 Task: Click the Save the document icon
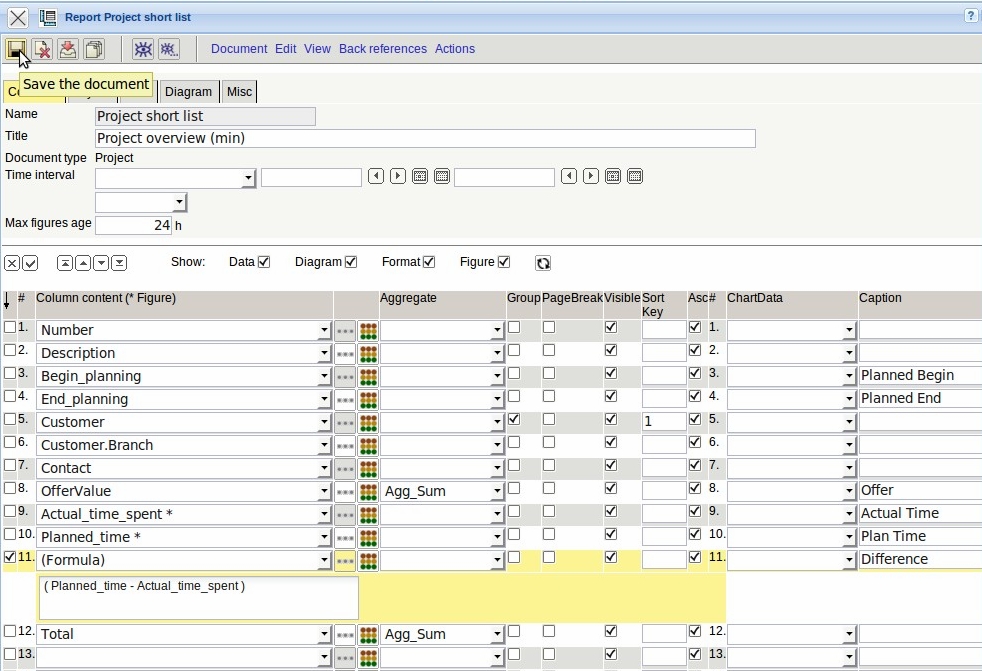[x=16, y=49]
